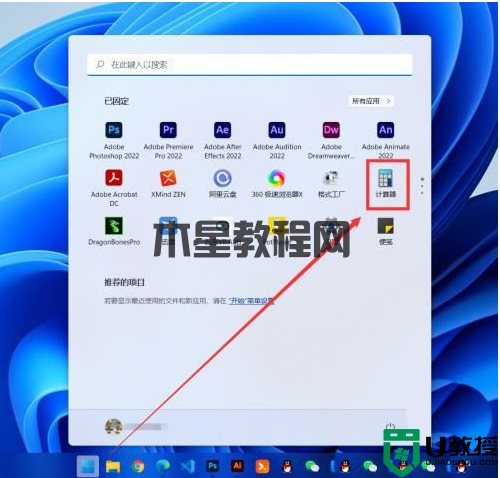Screen dimensions: 500x478
Task: Launch XMind ZEN
Action: pos(168,184)
